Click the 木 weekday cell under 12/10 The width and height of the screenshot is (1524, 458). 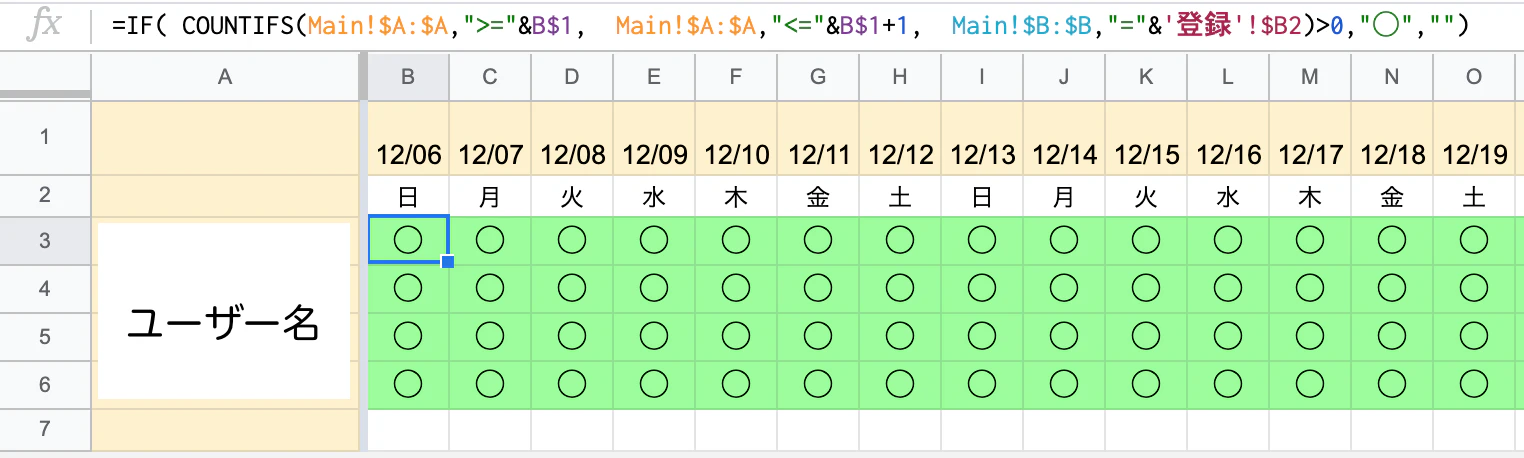point(736,197)
